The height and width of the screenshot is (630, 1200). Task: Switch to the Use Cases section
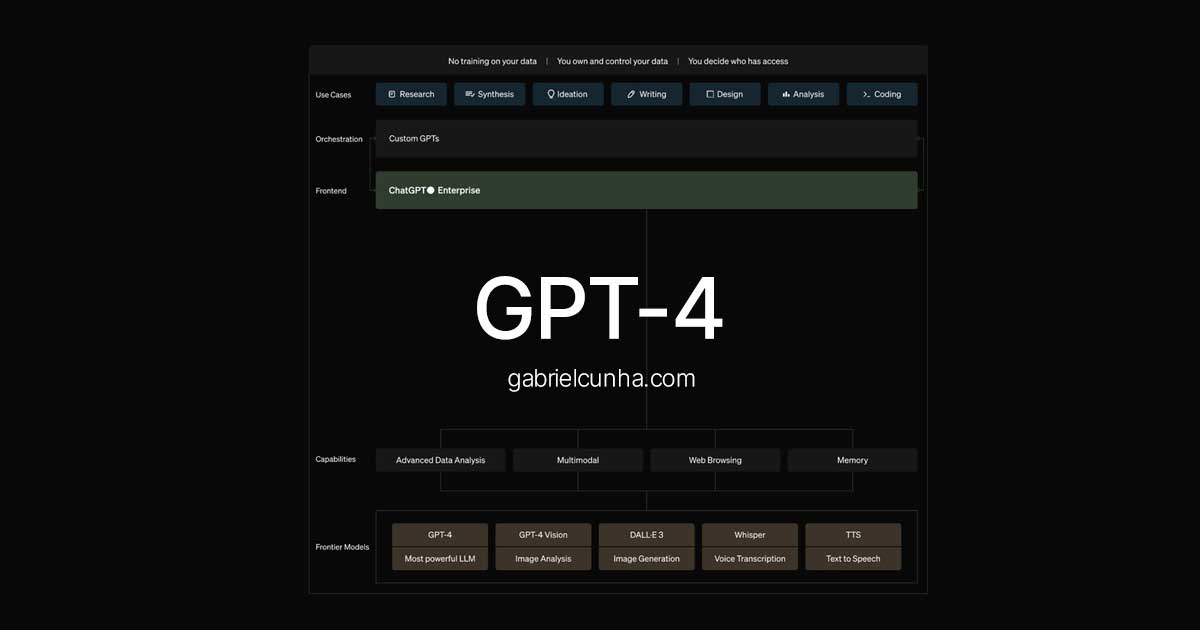pos(333,93)
